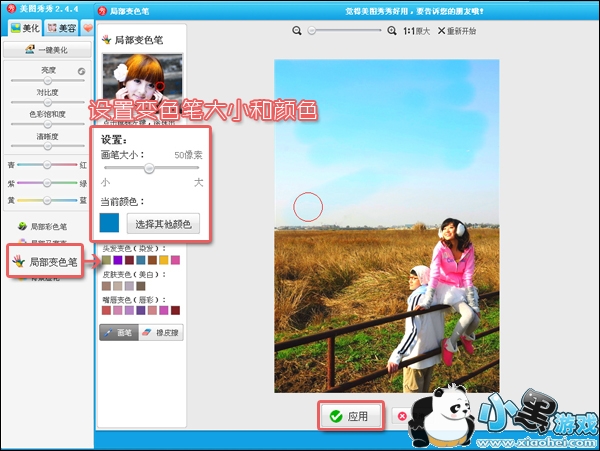Viewport: 600px width, 451px height.
Task: Pick the blue hair color swatch
Action: point(141,260)
